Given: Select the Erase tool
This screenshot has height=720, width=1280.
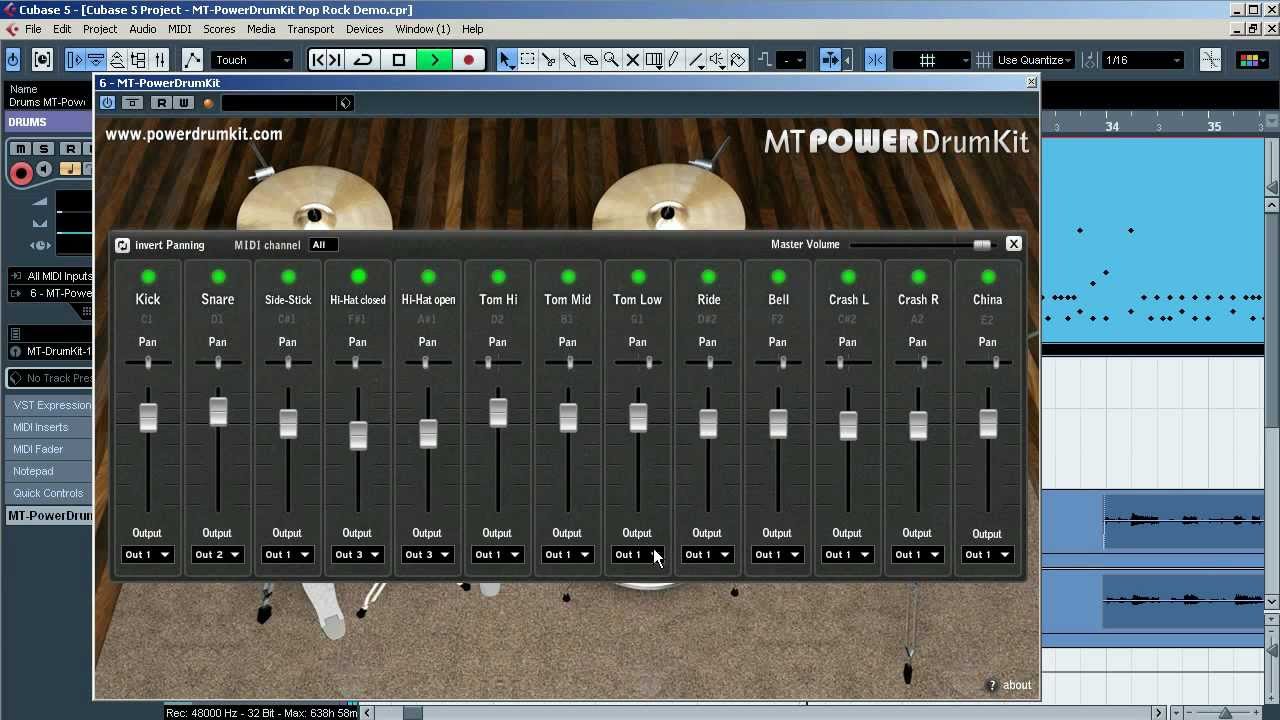Looking at the screenshot, I should [590, 60].
